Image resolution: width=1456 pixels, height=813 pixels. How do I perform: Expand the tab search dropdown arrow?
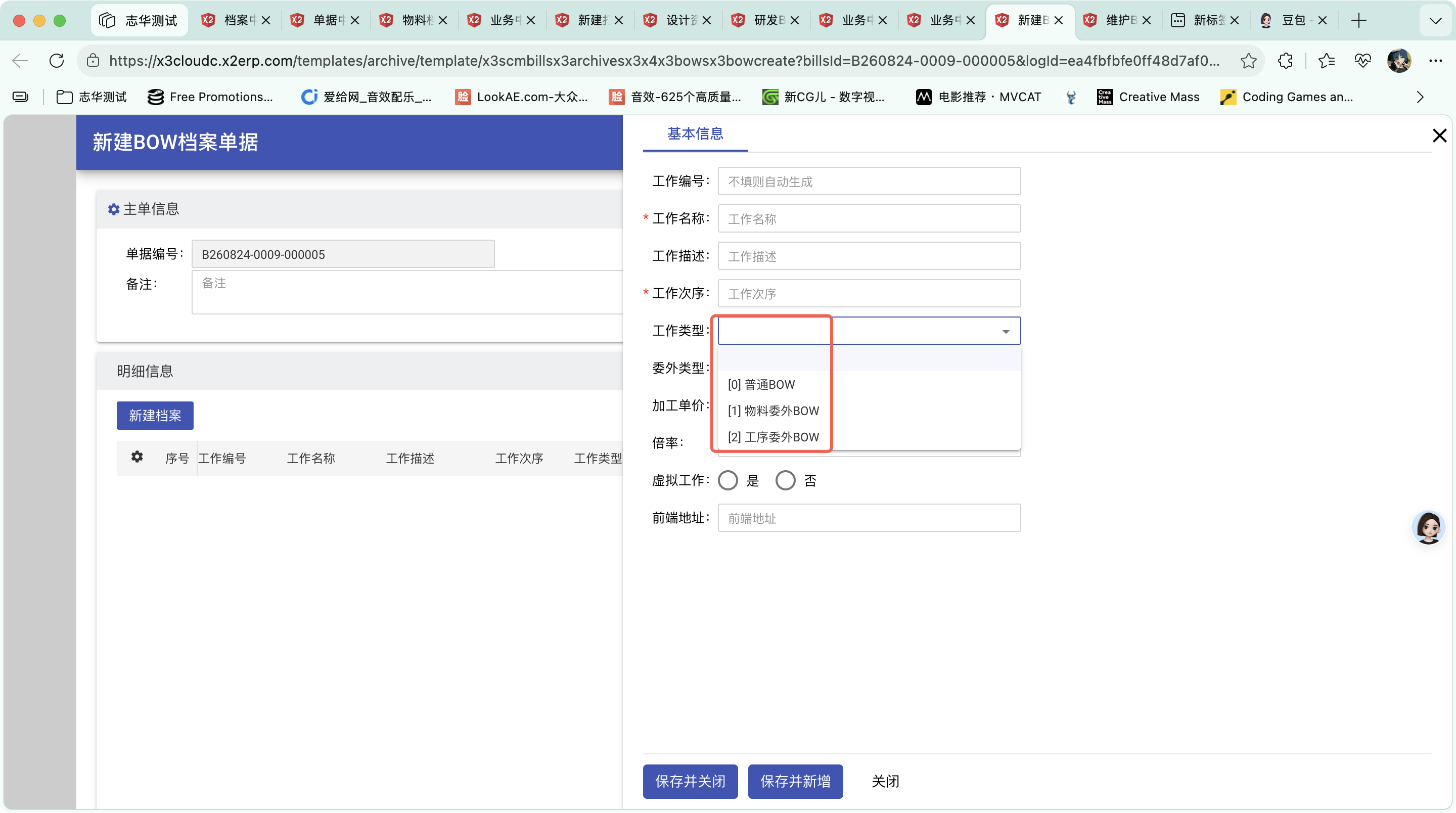tap(1436, 20)
